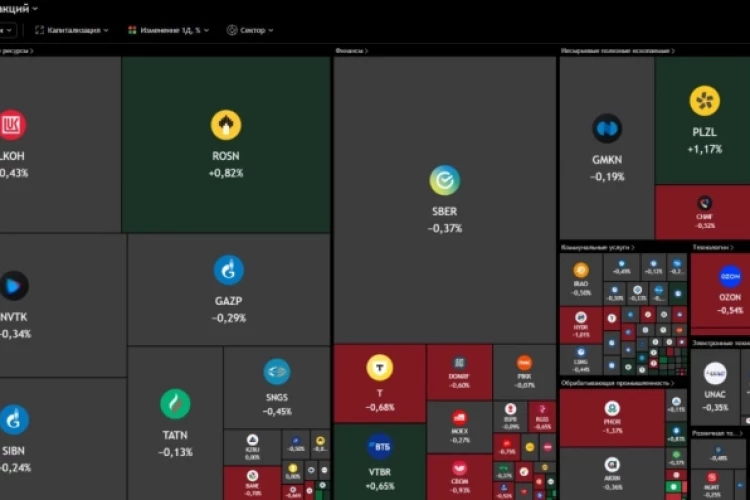
Task: Click the ROSN ticker label
Action: (x=226, y=156)
